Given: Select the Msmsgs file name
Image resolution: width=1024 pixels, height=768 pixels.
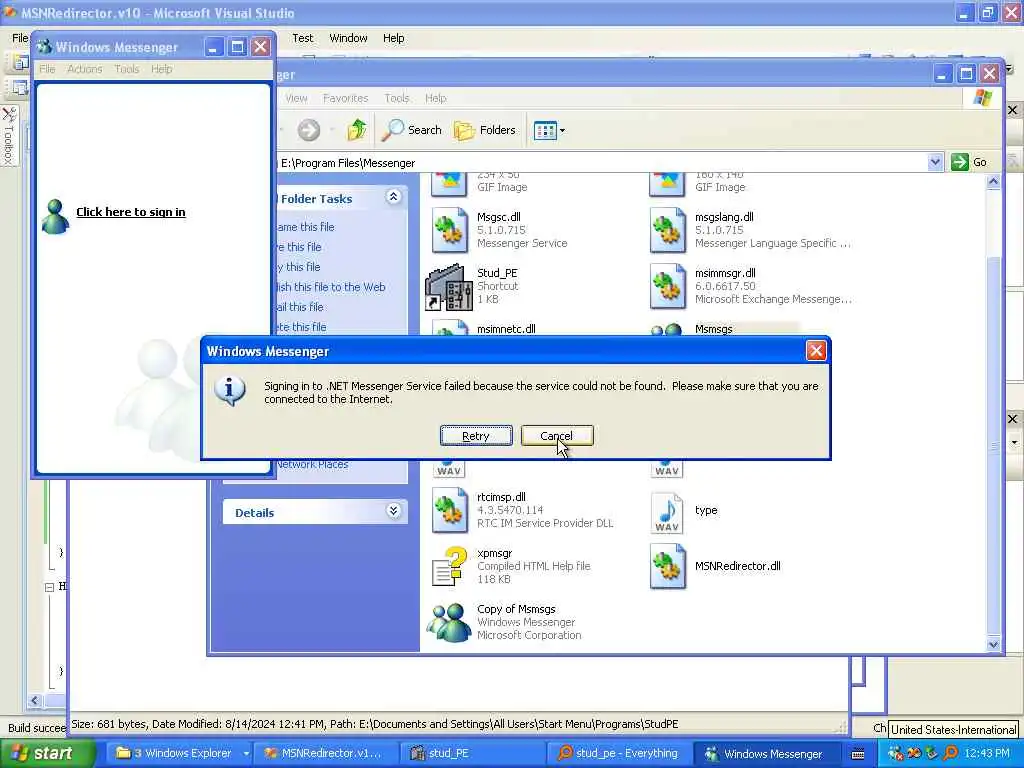Looking at the screenshot, I should (713, 329).
